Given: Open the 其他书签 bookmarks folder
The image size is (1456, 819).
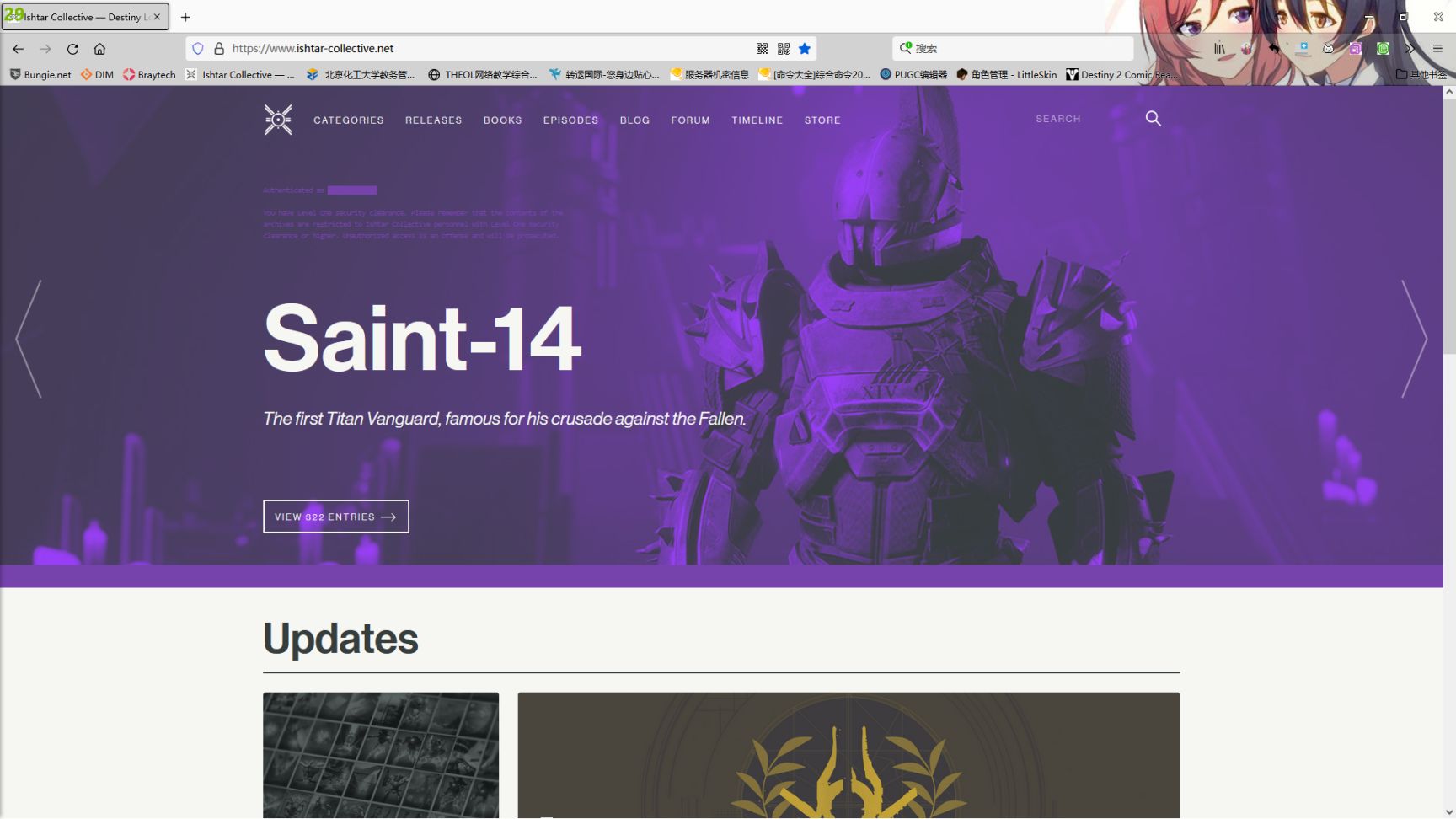Looking at the screenshot, I should (x=1421, y=74).
